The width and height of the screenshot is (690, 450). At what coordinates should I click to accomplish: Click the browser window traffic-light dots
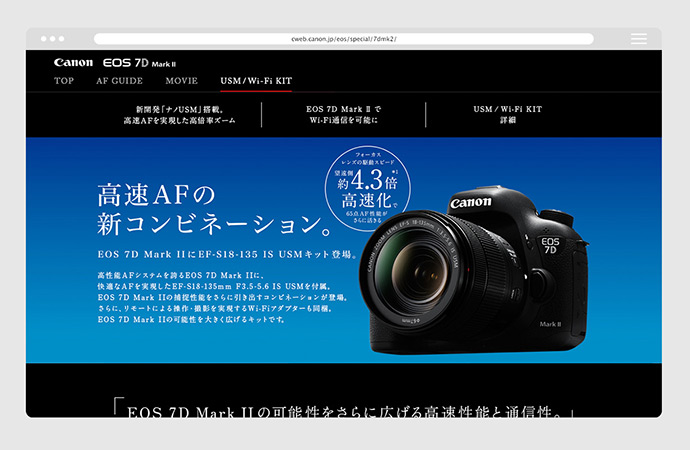(x=52, y=39)
